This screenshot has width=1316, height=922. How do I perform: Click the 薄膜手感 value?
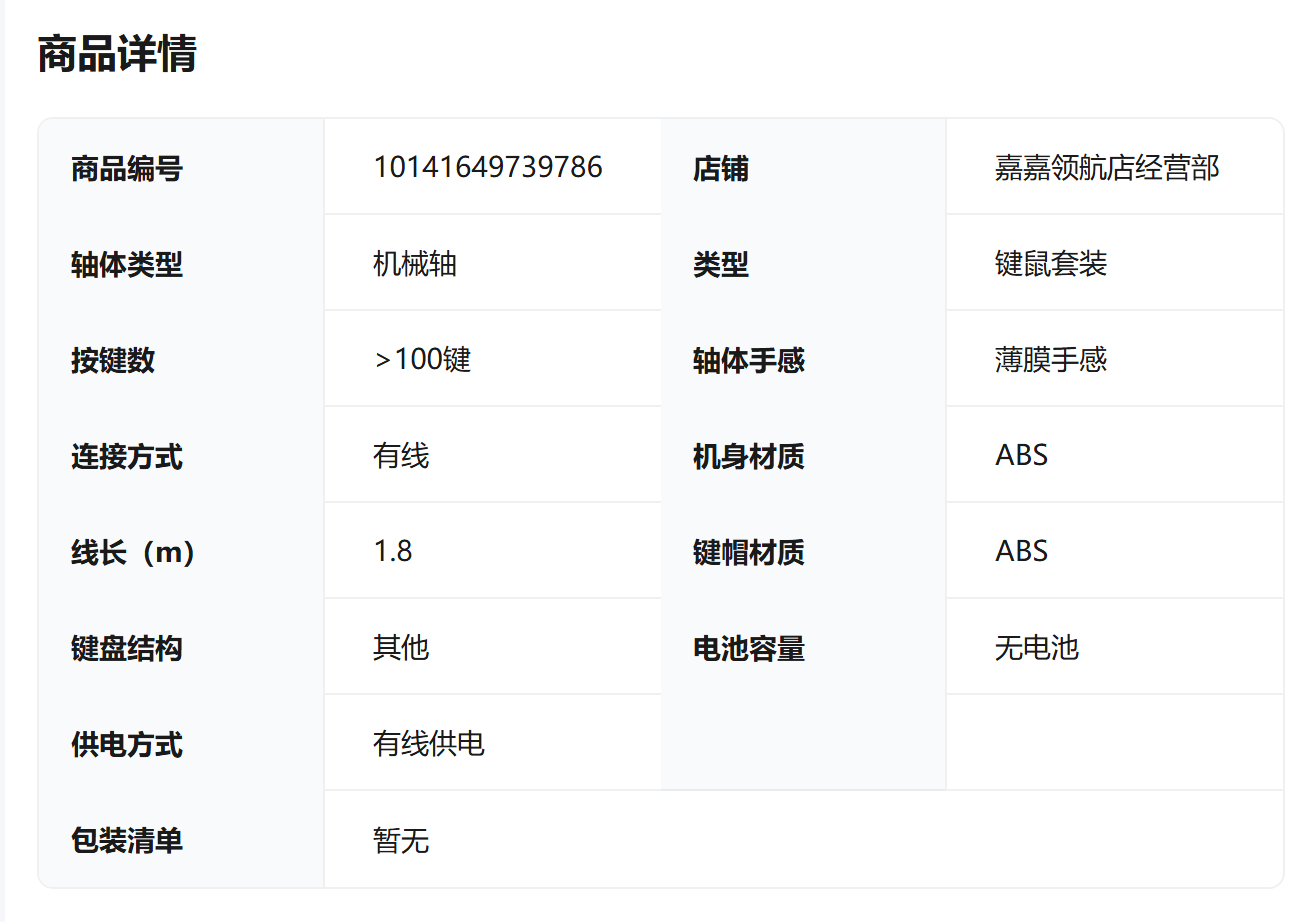(x=1051, y=360)
